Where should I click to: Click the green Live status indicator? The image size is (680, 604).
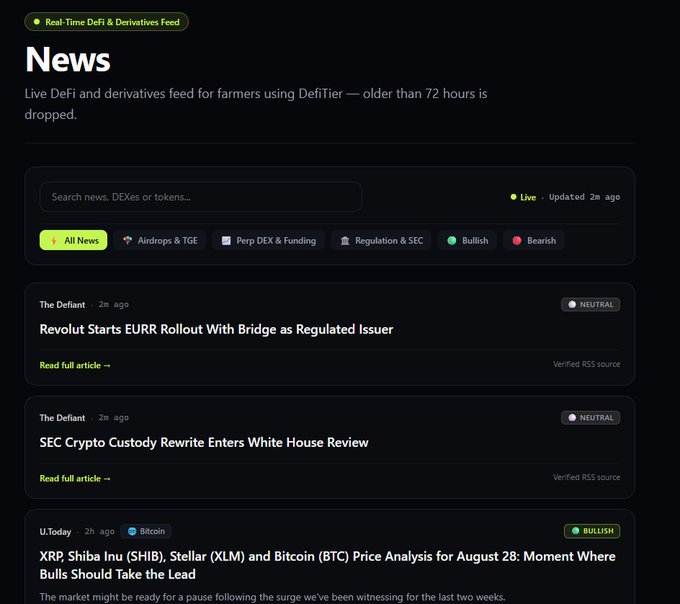523,197
